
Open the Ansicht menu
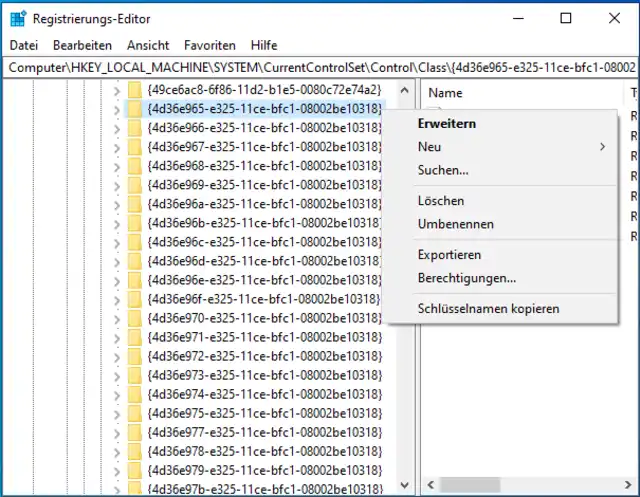pos(148,45)
